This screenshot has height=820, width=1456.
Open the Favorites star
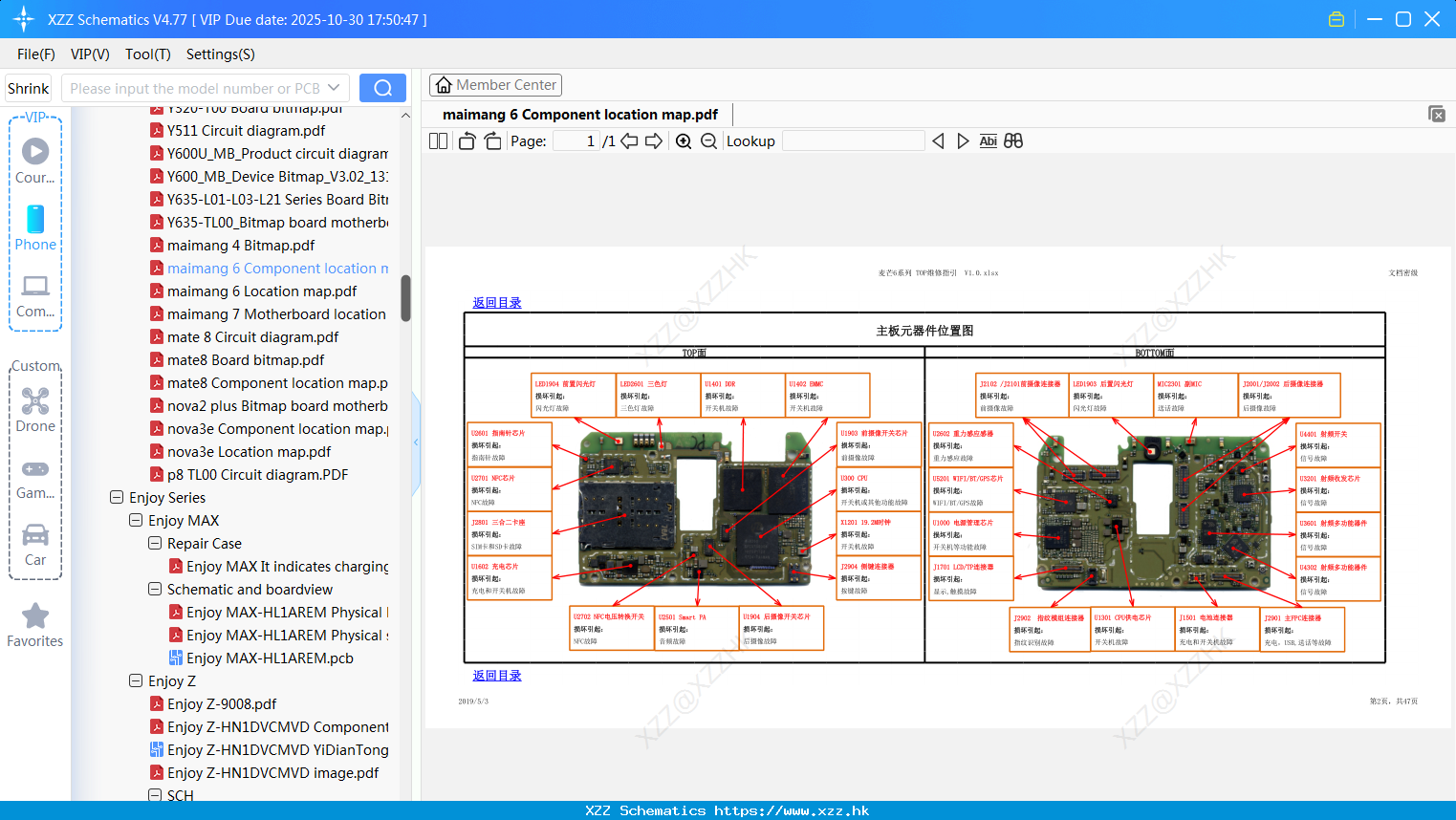click(x=35, y=625)
